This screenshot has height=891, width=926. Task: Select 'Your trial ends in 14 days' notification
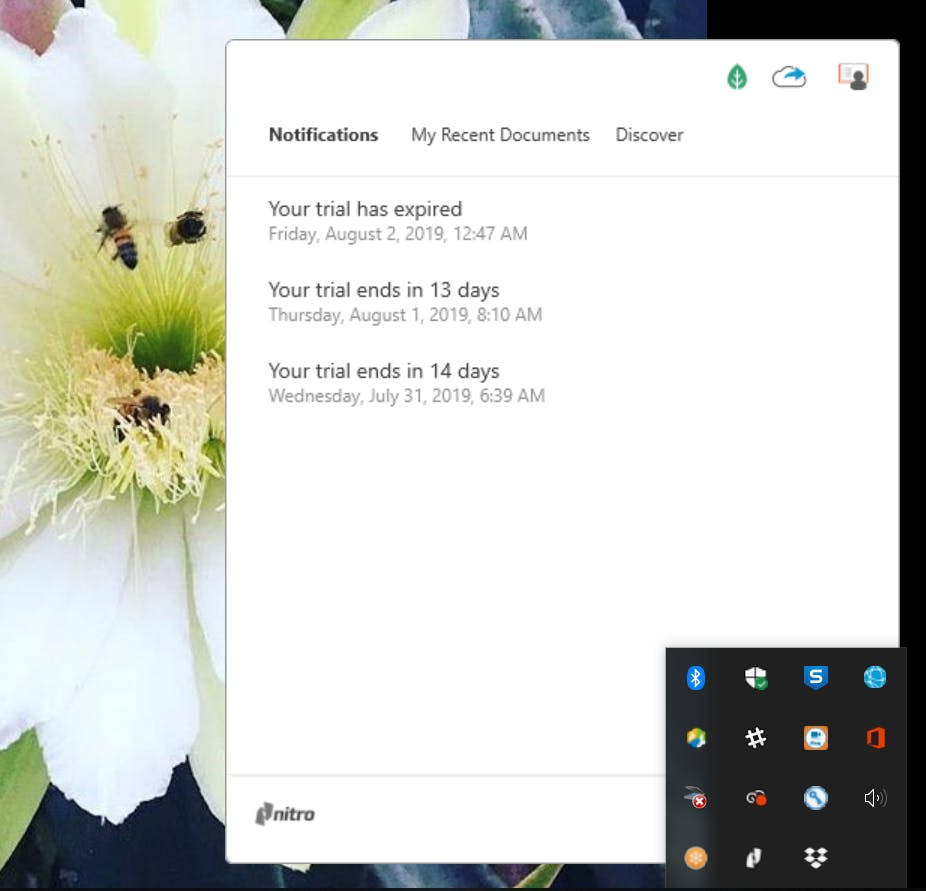(383, 372)
